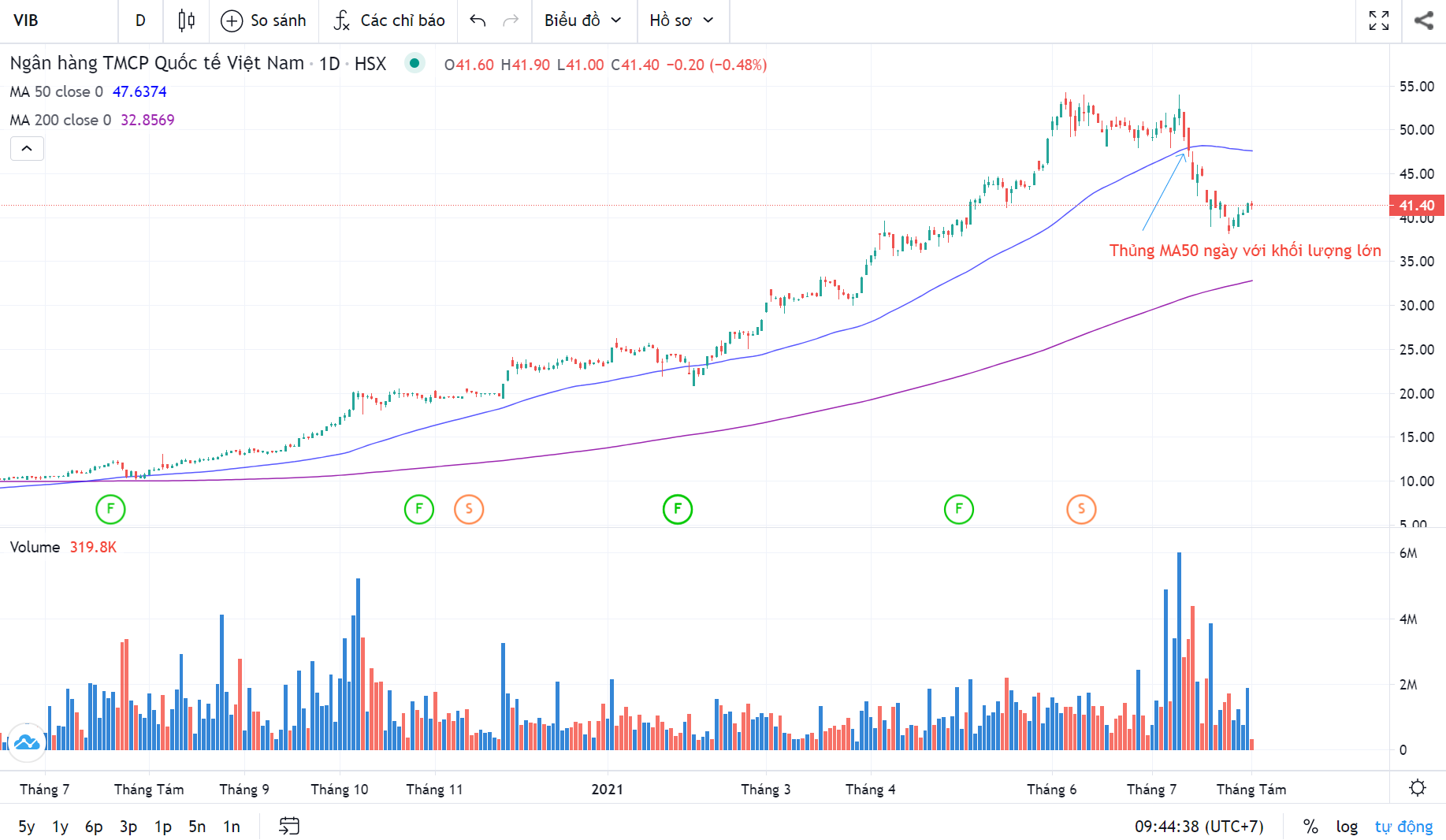
Task: Open the Các chỉ báo indicators menu
Action: (389, 20)
